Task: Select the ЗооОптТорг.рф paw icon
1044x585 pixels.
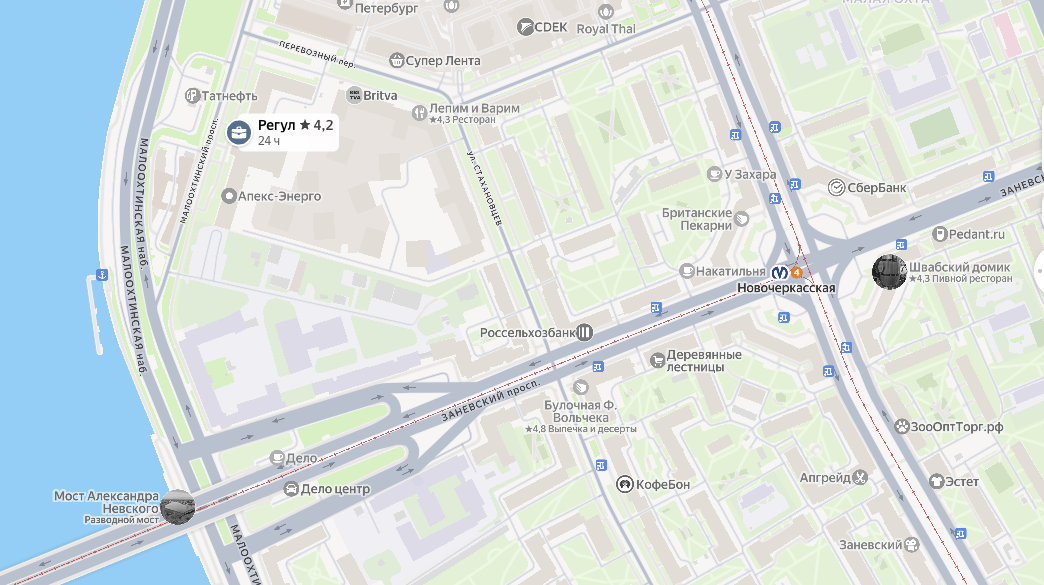Action: pos(902,427)
